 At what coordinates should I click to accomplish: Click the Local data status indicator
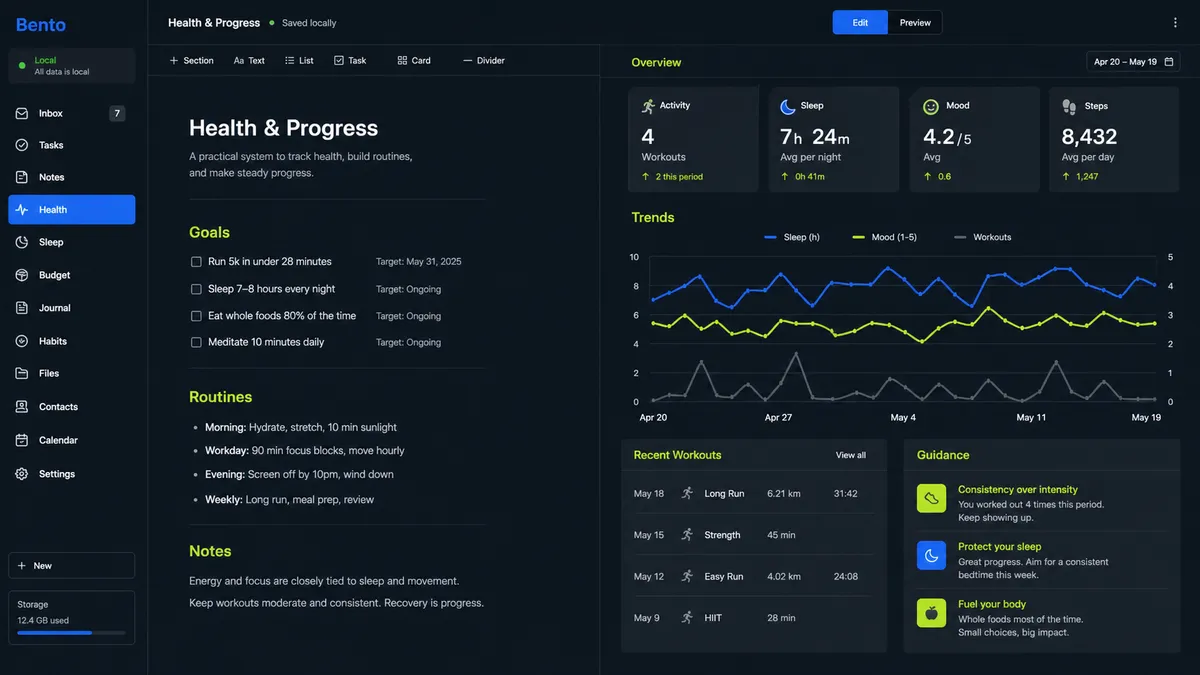pyautogui.click(x=71, y=66)
